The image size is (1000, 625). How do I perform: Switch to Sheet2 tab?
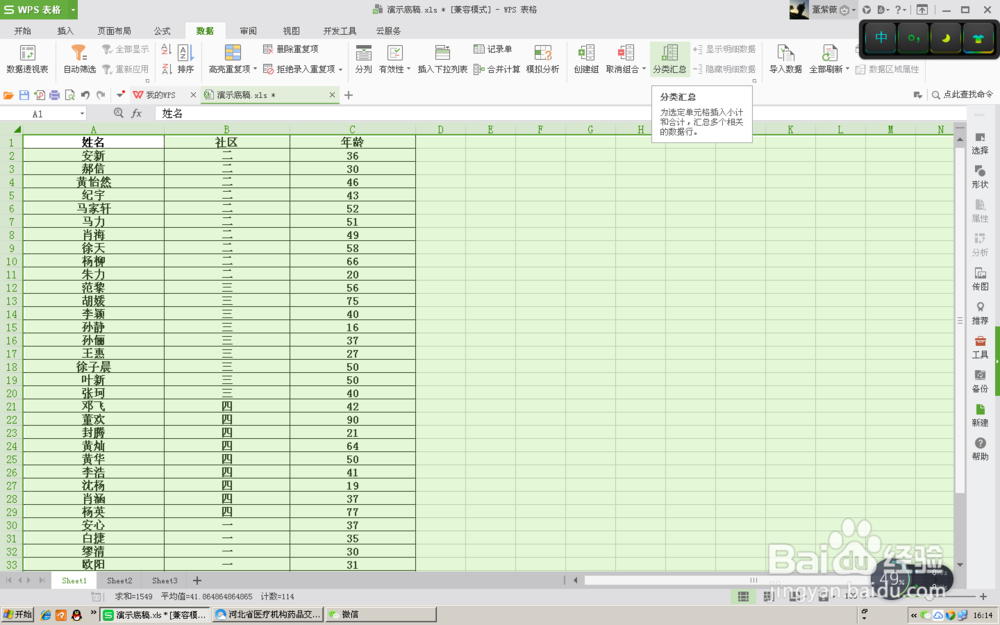[119, 580]
